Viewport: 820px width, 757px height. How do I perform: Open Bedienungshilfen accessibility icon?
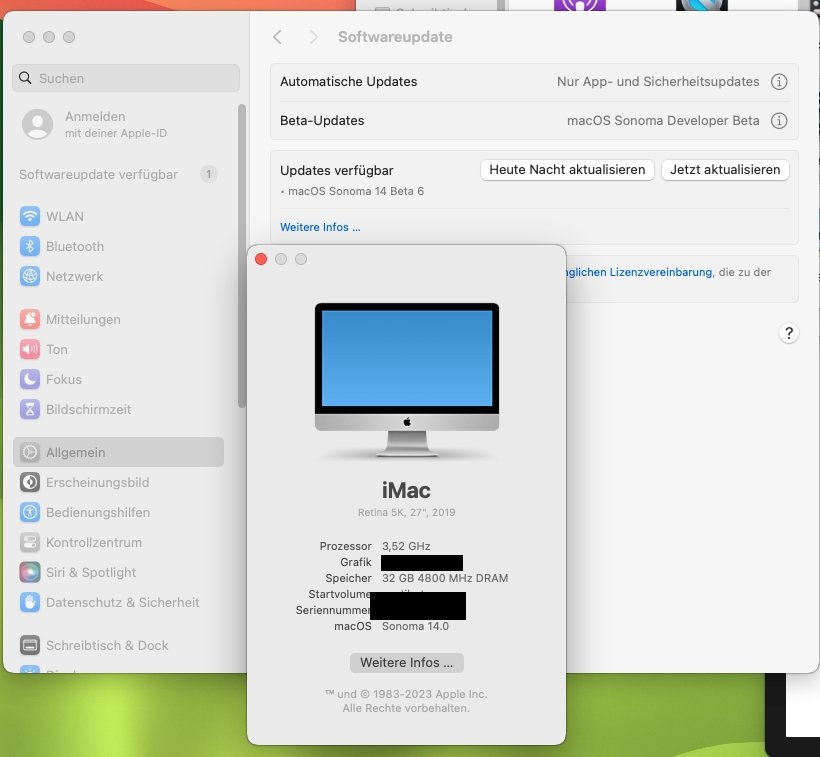coord(30,512)
